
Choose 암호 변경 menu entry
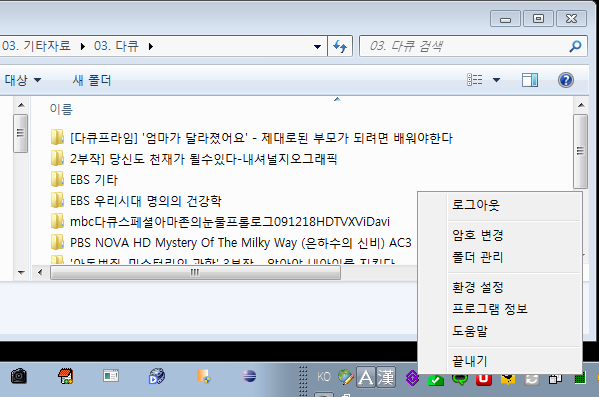pos(478,235)
